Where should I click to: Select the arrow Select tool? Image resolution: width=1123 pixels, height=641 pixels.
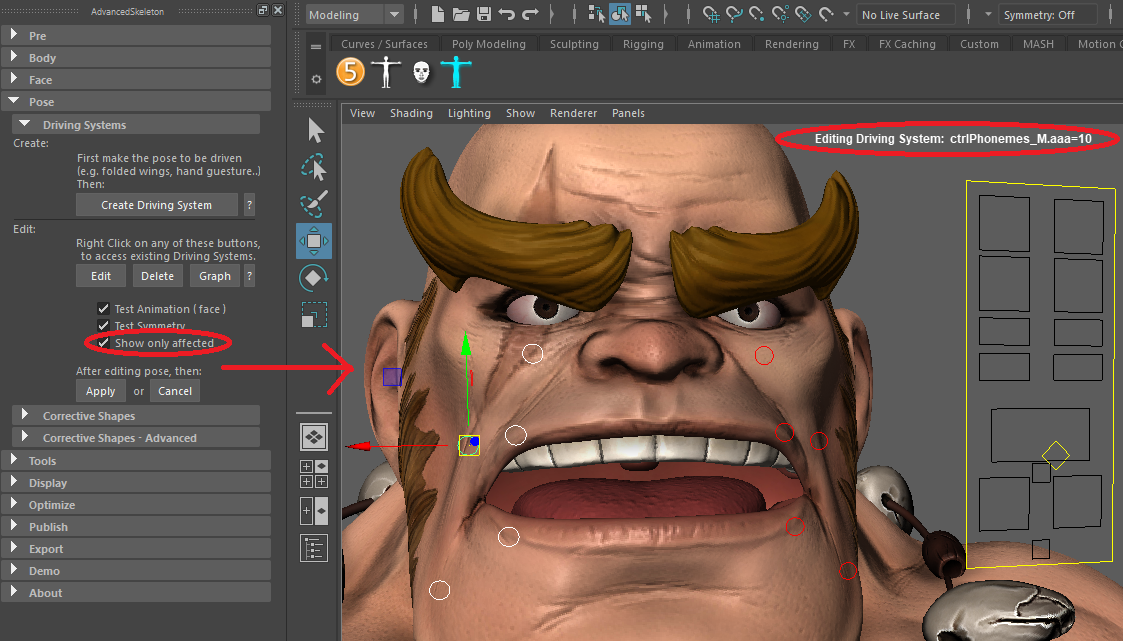316,130
